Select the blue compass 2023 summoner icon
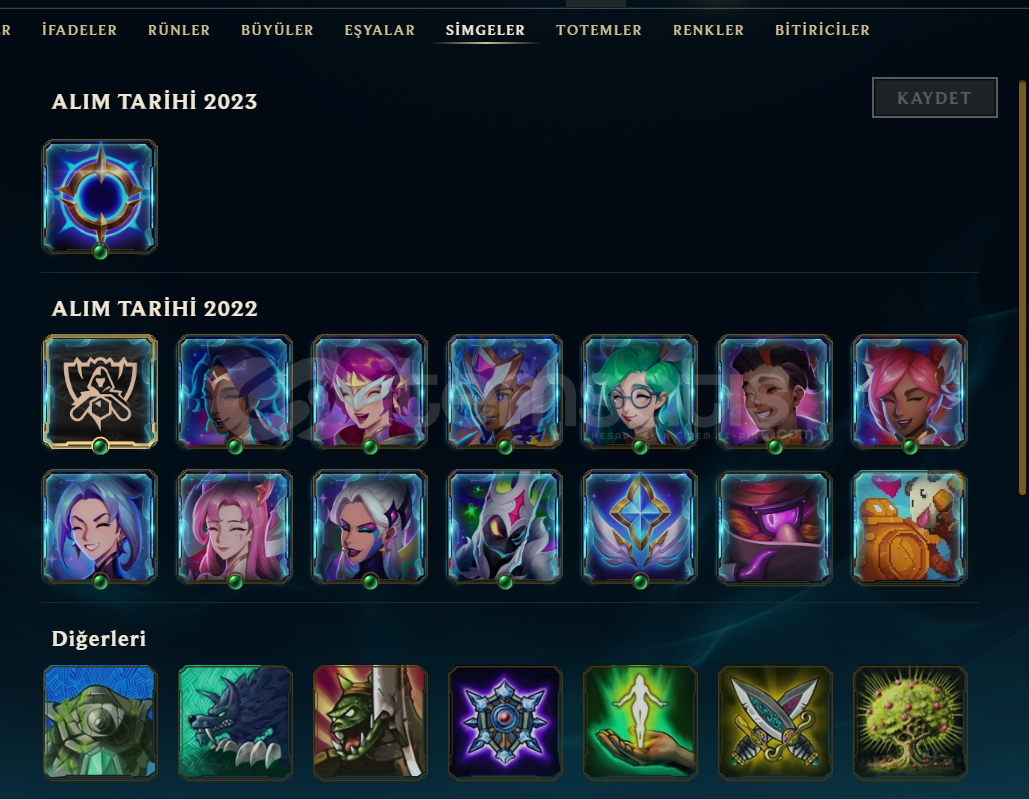The width and height of the screenshot is (1029, 799). click(x=100, y=196)
